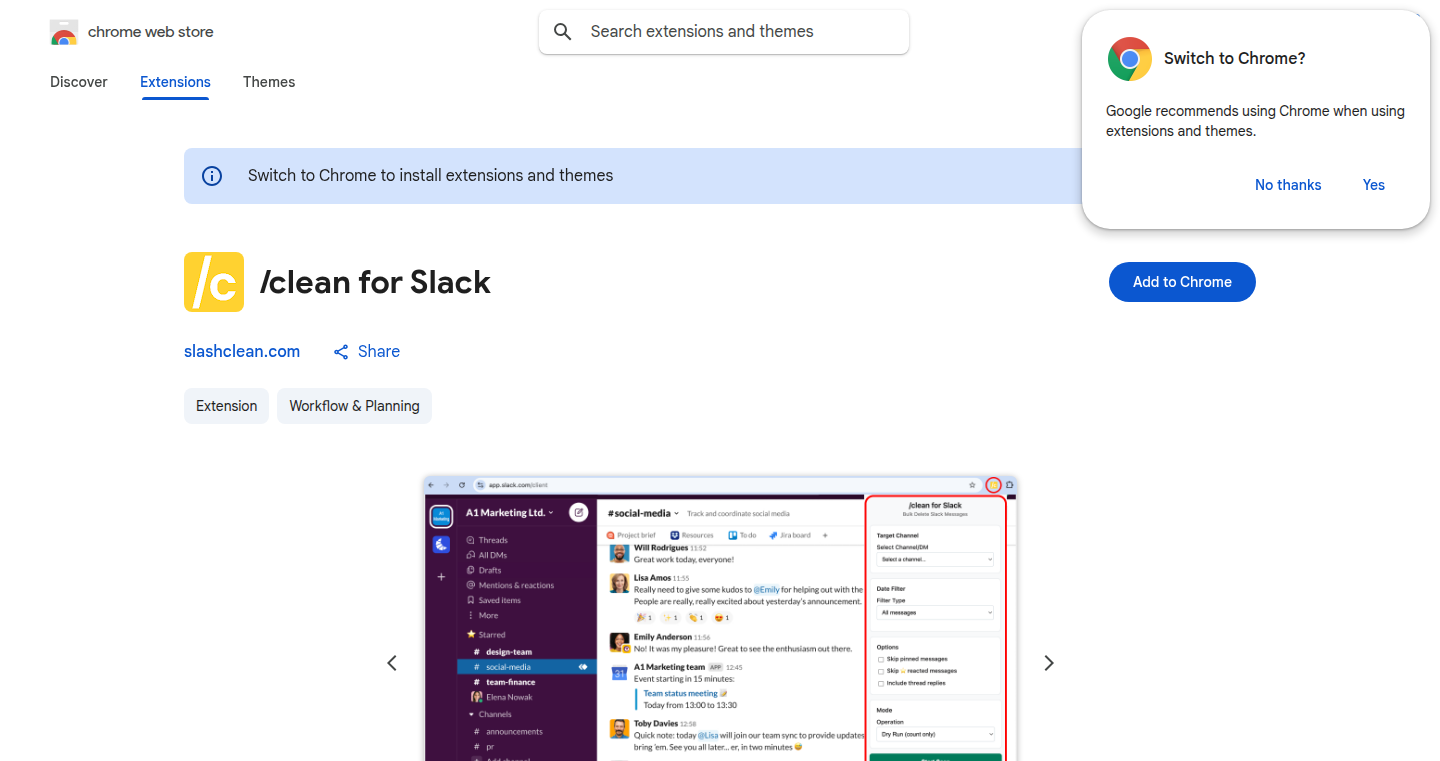Open the slashclean.com link
1440x761 pixels.
tap(242, 352)
